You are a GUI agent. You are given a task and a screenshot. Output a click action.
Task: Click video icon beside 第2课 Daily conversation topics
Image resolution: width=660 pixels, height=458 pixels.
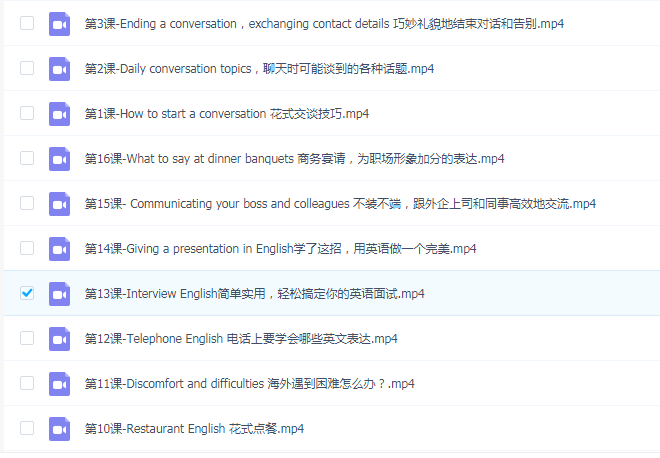tap(59, 68)
